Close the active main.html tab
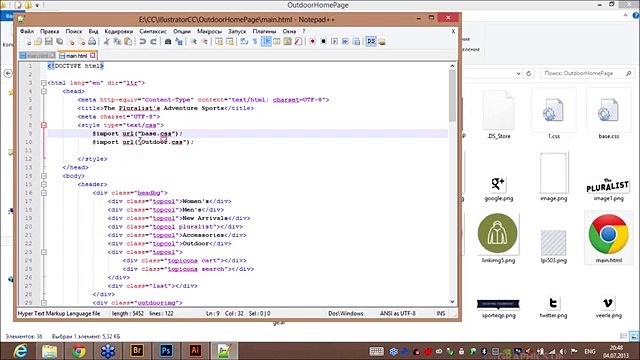Viewport: 640px width, 360px height. (93, 55)
